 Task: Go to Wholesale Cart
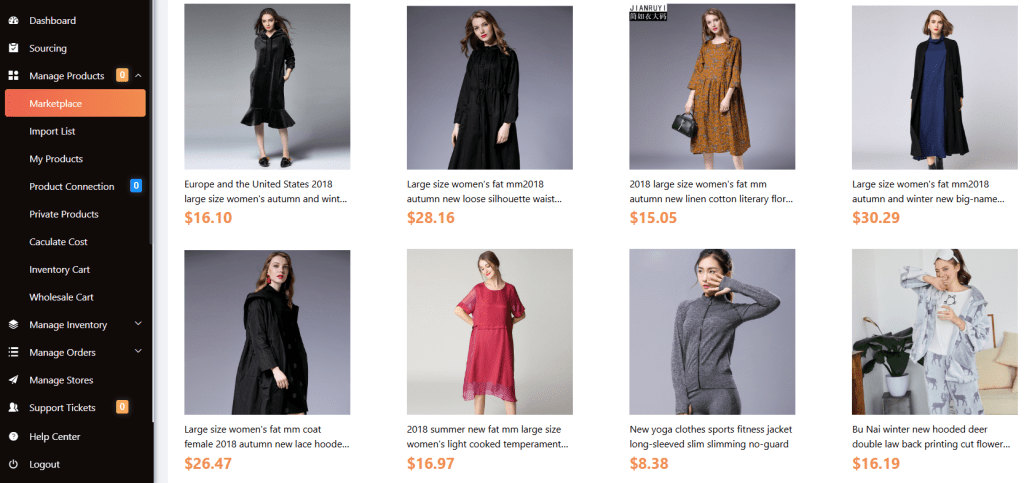59,297
